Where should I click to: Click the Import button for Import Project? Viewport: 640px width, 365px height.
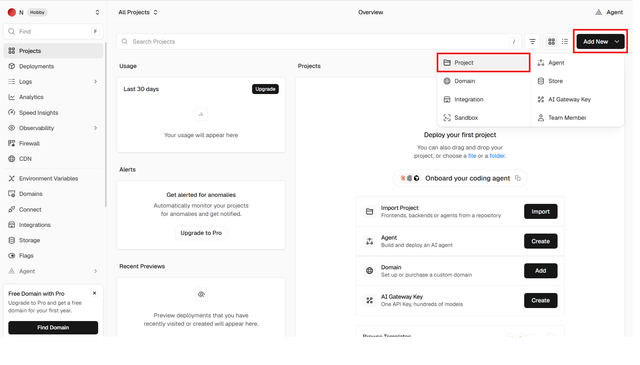[x=540, y=211]
